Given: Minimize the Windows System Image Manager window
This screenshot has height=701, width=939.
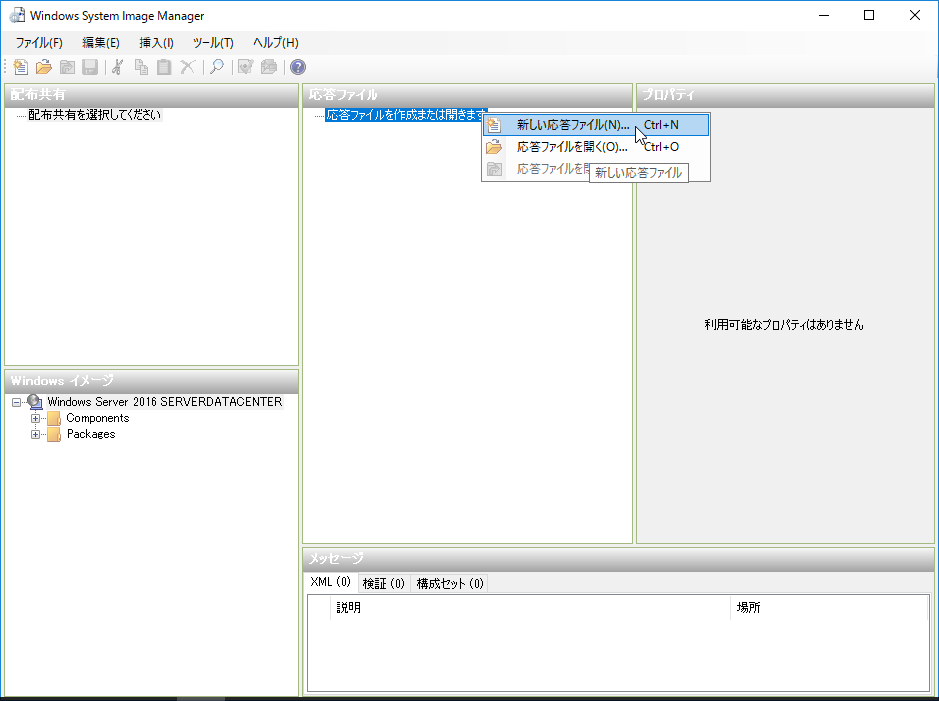Looking at the screenshot, I should (824, 16).
